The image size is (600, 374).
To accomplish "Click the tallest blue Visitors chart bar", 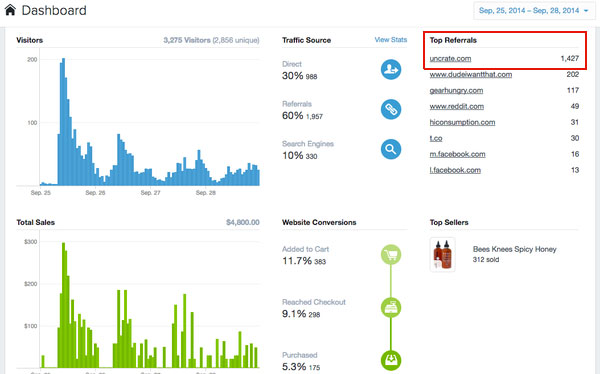I will pyautogui.click(x=64, y=122).
